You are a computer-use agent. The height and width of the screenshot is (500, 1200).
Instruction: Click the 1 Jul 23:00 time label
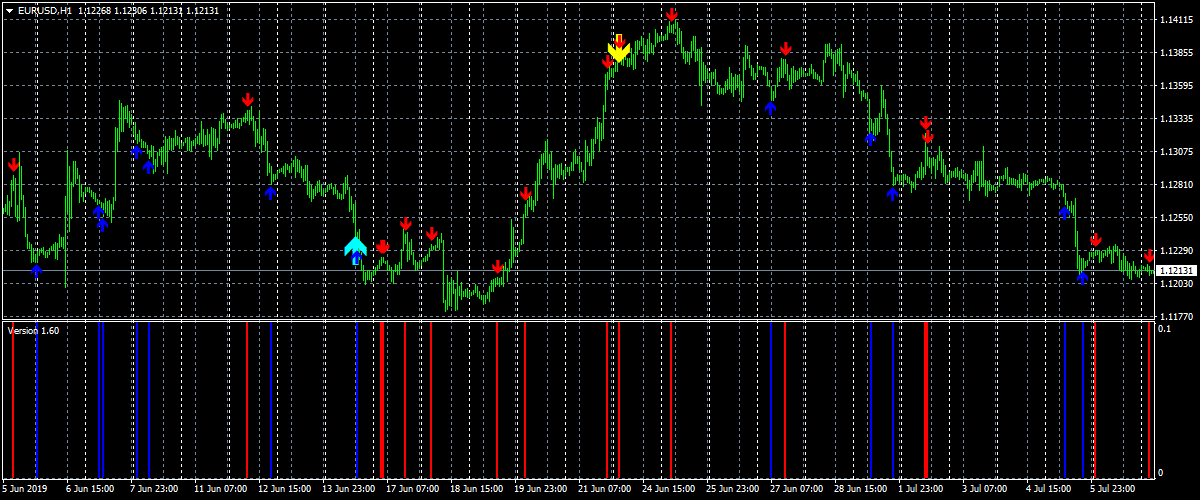[923, 489]
